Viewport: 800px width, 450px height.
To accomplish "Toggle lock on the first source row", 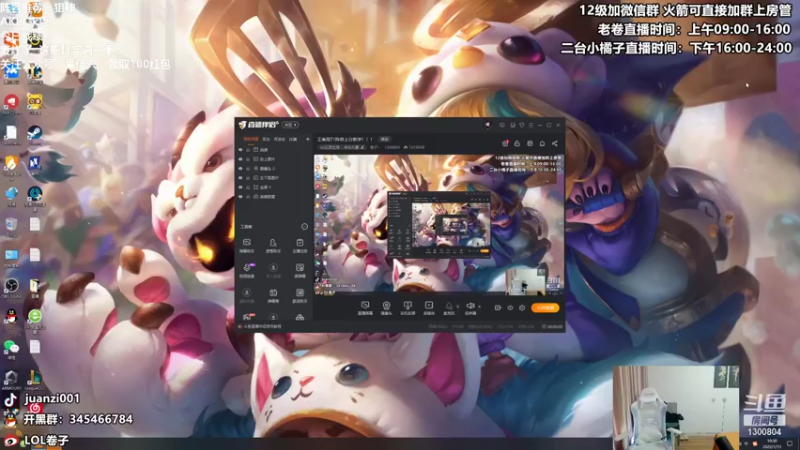I will [248, 150].
